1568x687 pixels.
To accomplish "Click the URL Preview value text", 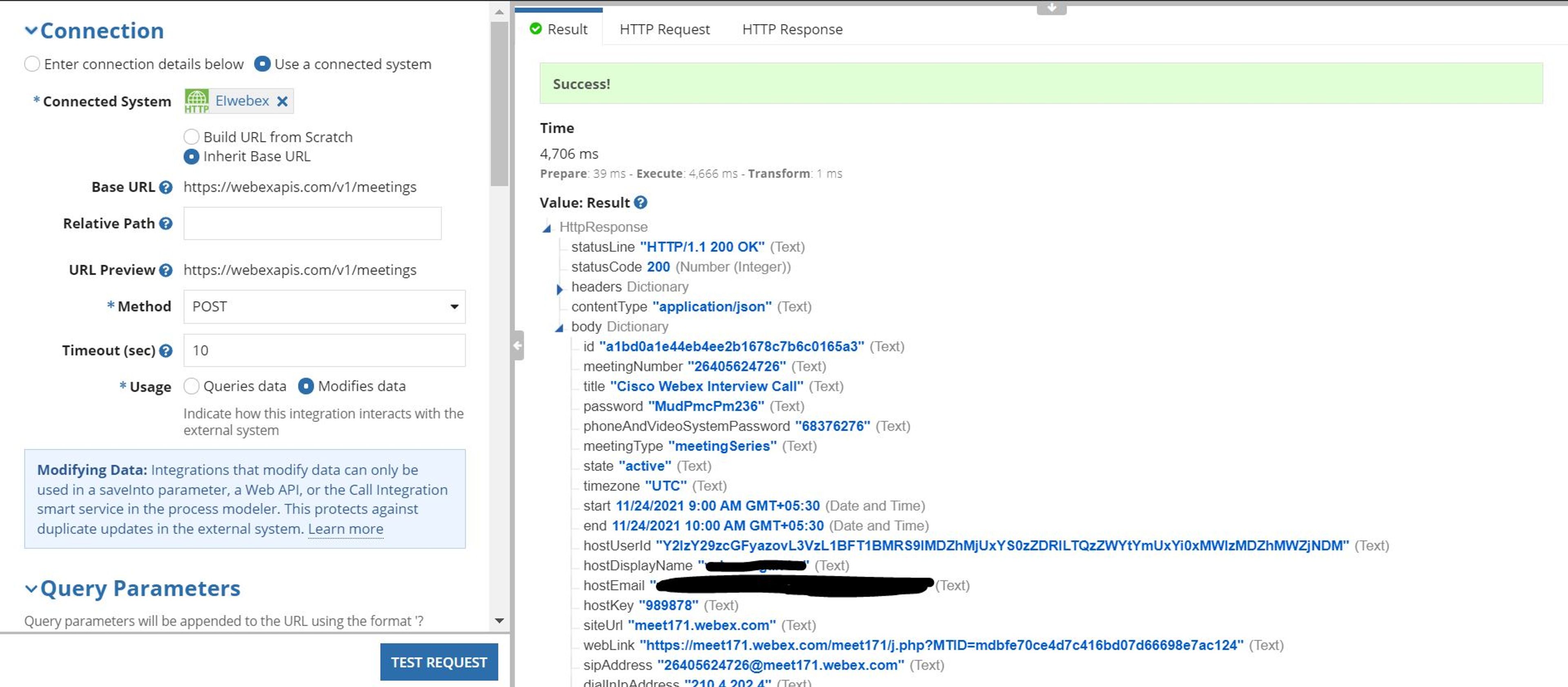I will click(x=300, y=269).
